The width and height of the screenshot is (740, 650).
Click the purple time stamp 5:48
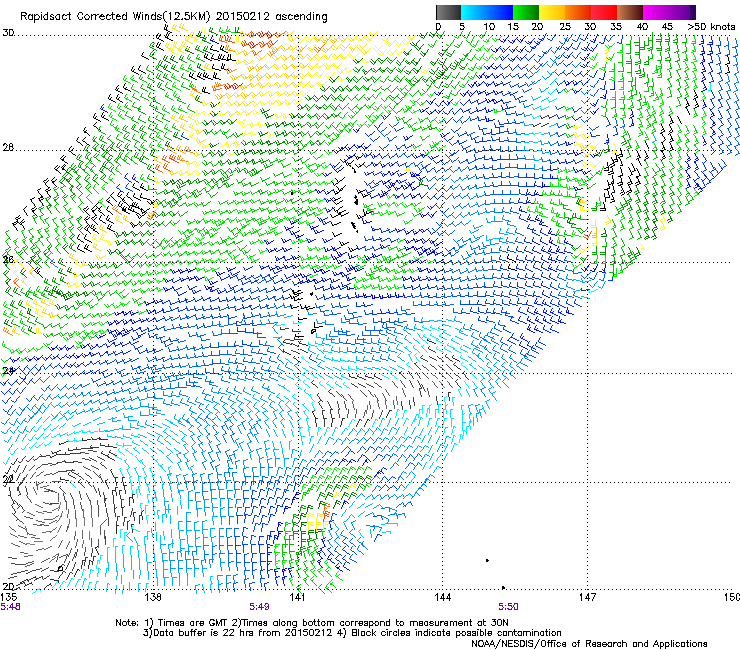pos(10,607)
